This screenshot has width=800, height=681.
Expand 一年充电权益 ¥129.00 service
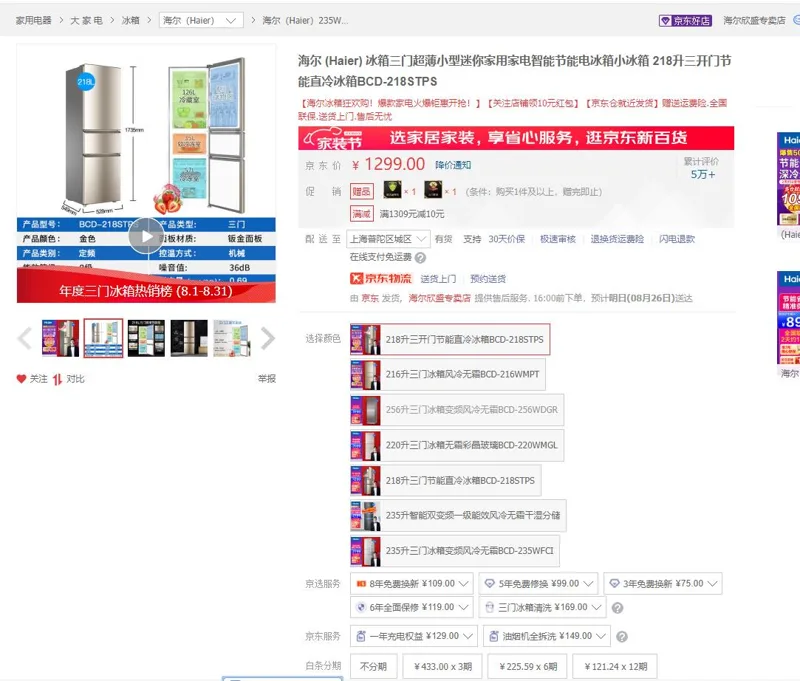point(414,636)
